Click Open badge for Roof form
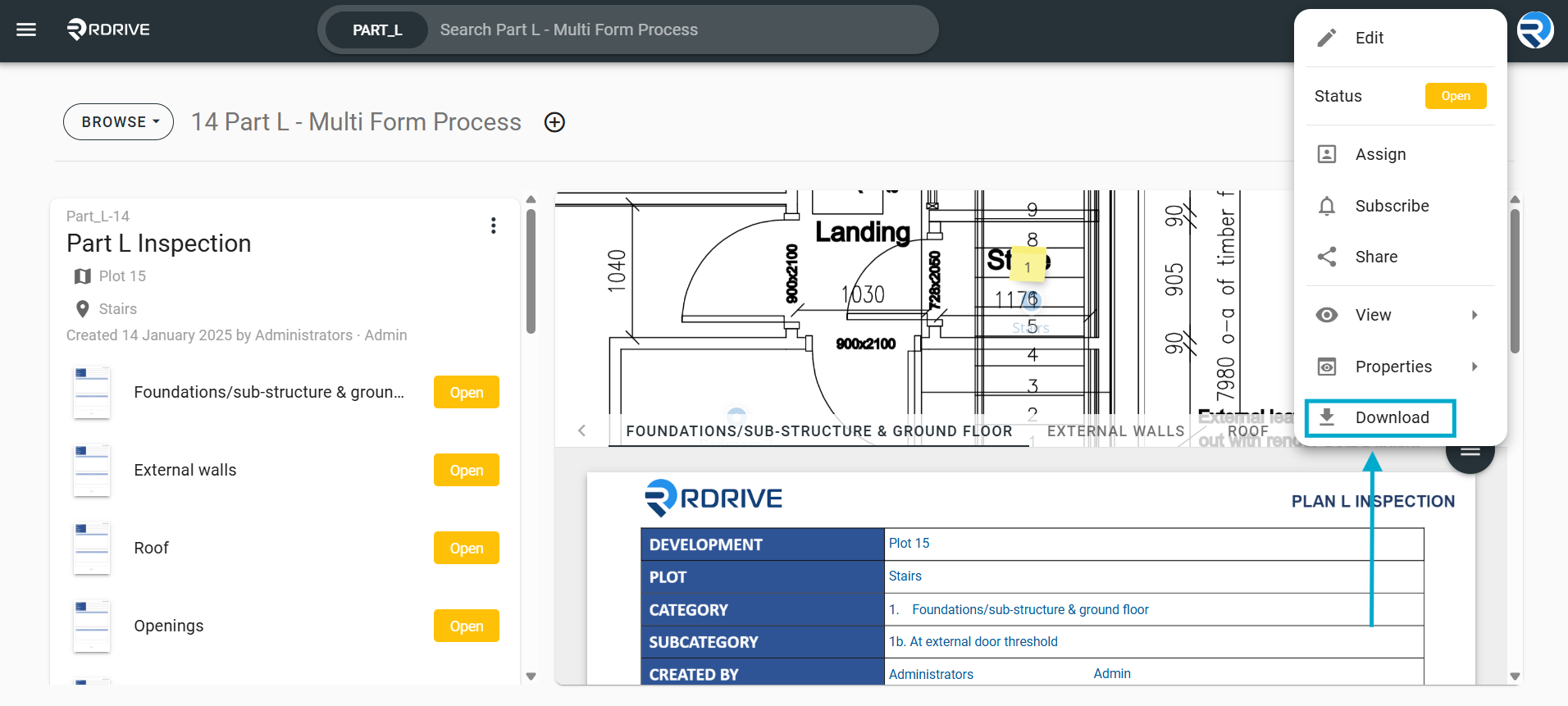 tap(467, 549)
